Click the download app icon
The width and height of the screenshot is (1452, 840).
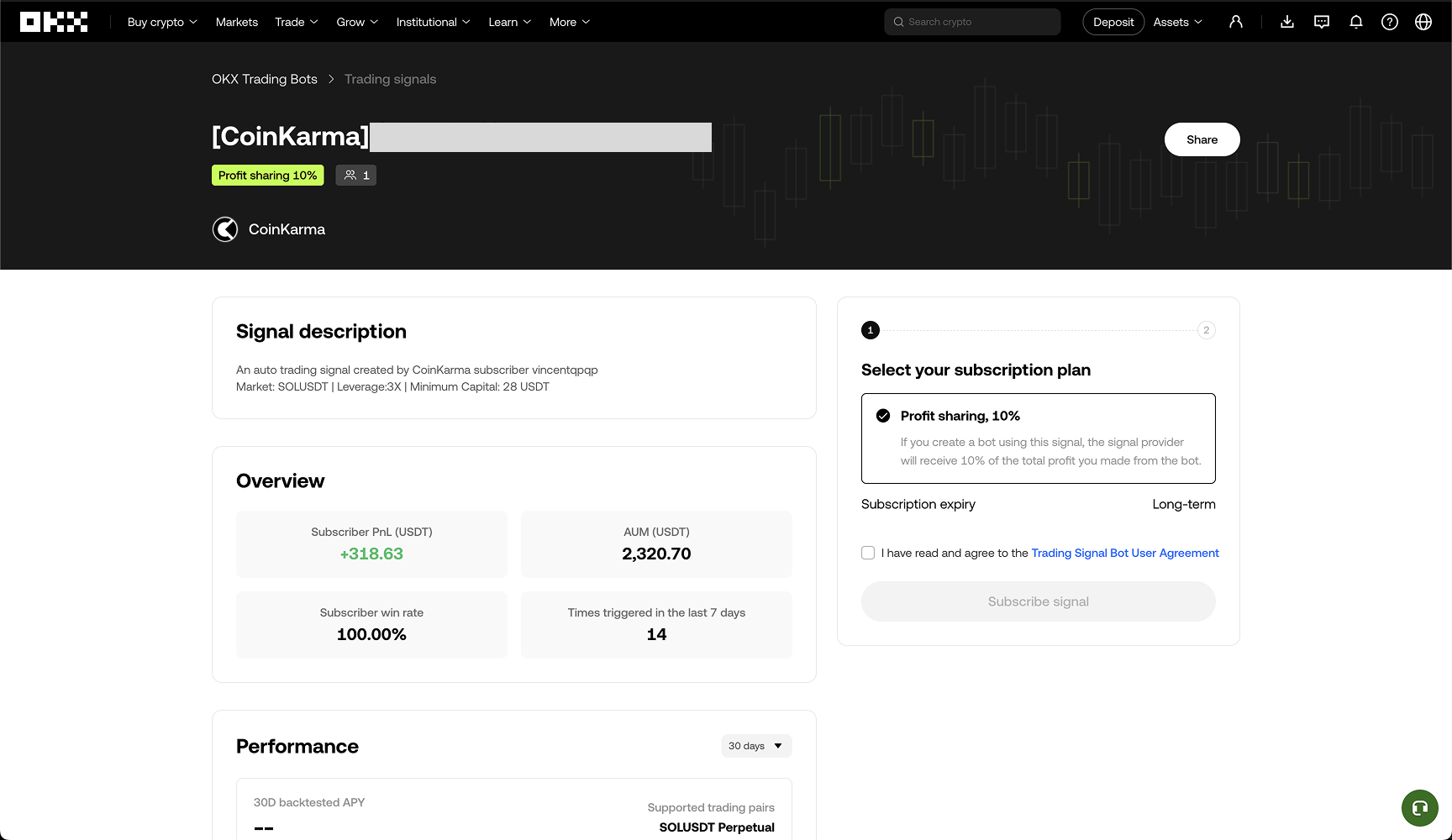[1286, 22]
